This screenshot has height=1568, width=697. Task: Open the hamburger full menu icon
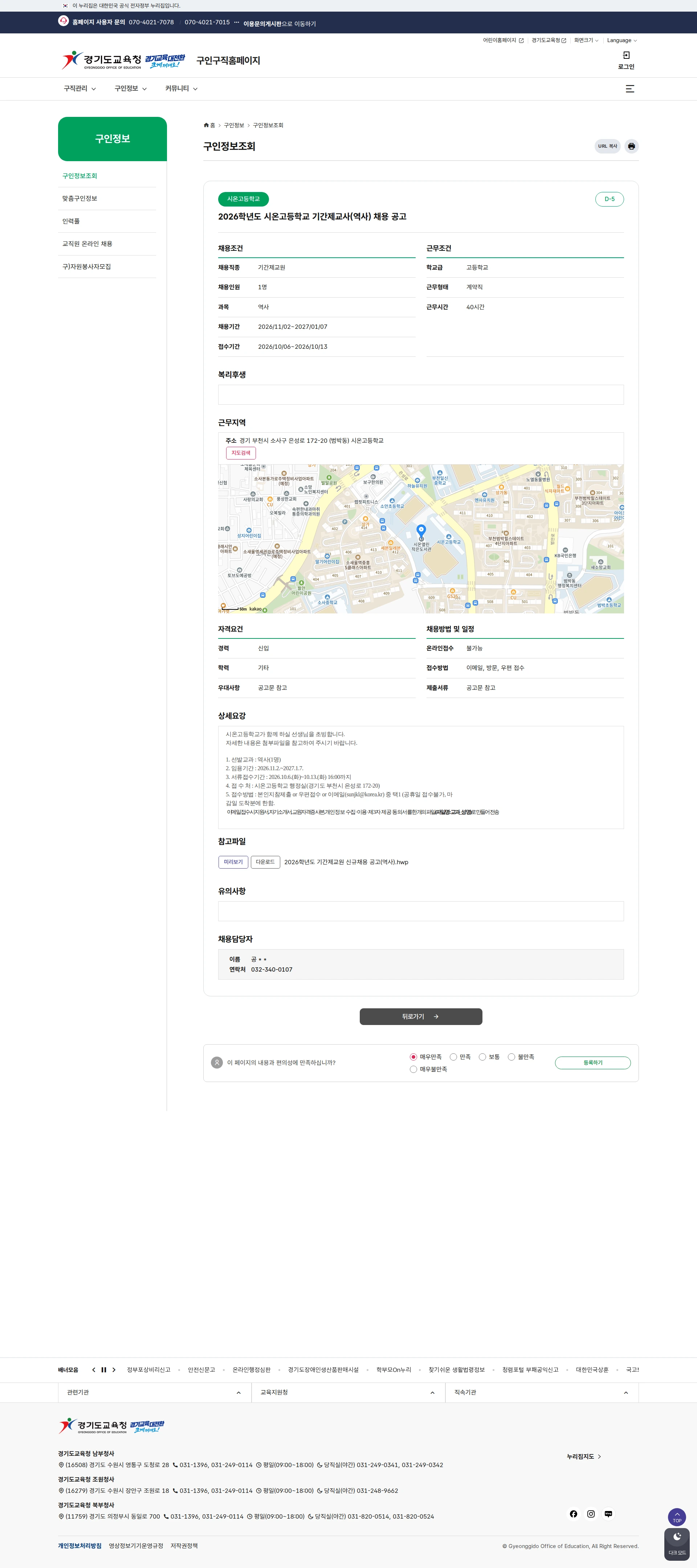click(630, 89)
